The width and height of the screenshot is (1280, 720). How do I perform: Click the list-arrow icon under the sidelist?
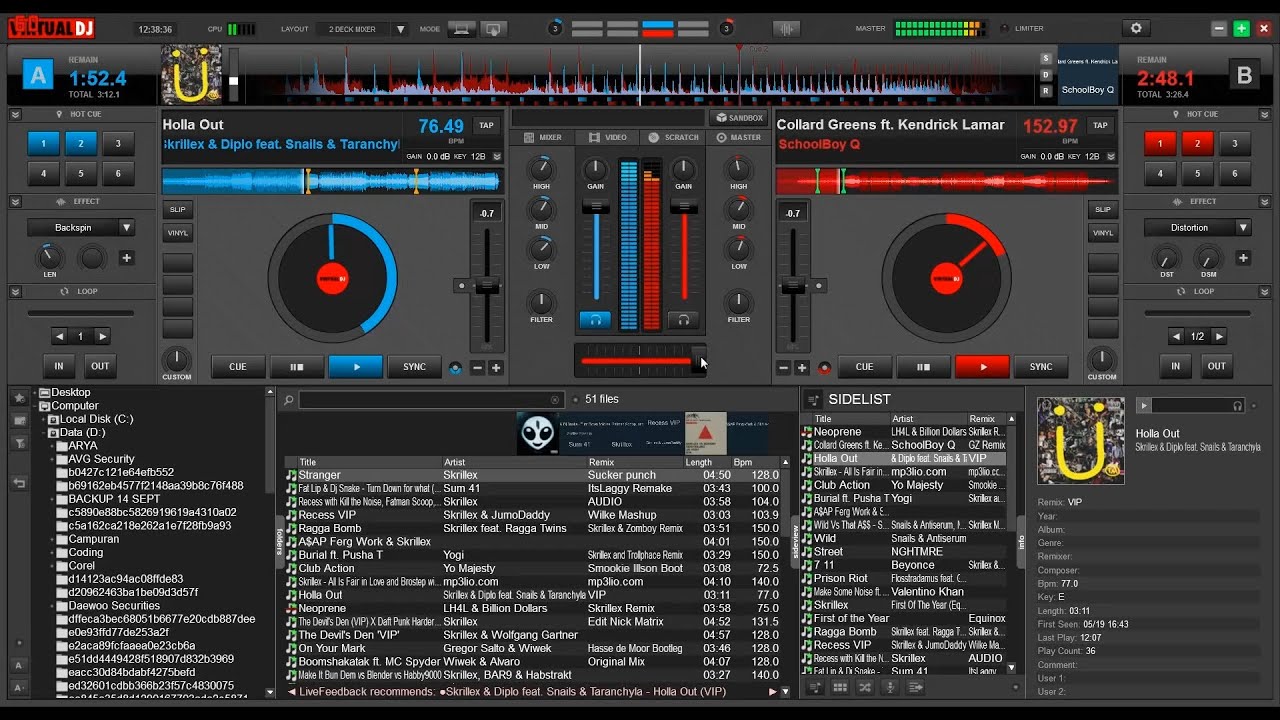pyautogui.click(x=913, y=687)
